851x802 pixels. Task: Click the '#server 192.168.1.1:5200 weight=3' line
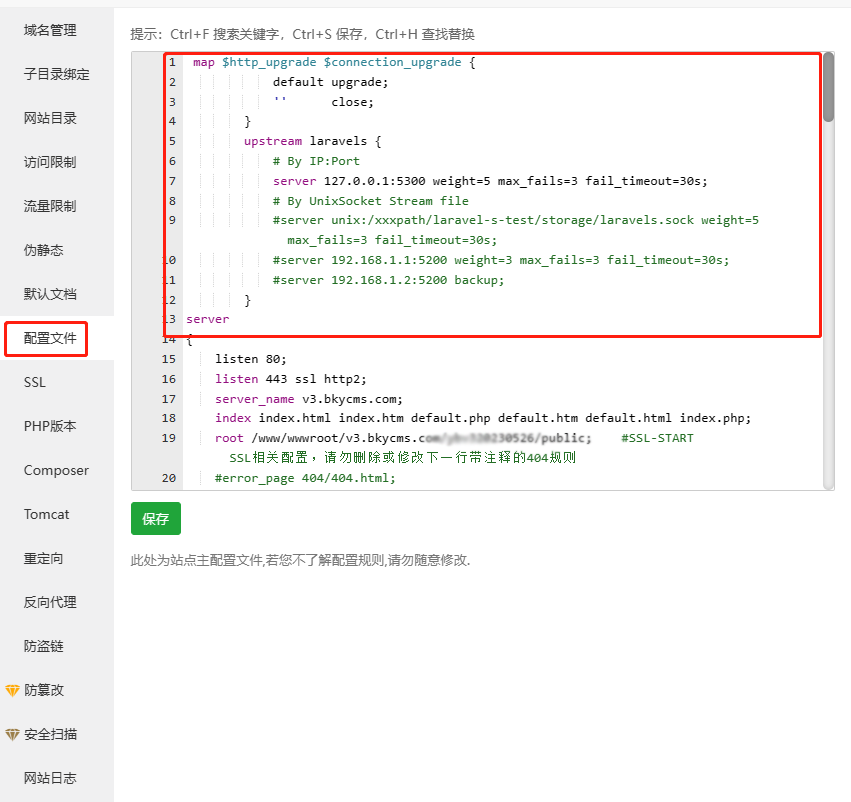pos(501,260)
